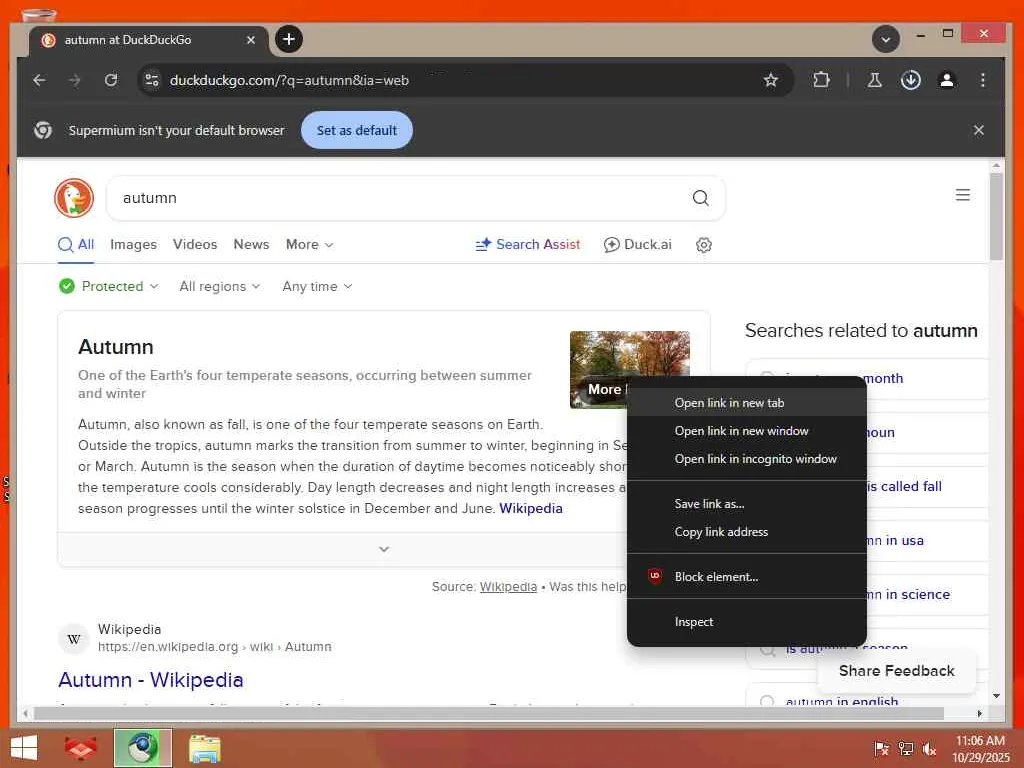Bookmark this page with the star icon
This screenshot has height=768, width=1024.
[x=771, y=80]
